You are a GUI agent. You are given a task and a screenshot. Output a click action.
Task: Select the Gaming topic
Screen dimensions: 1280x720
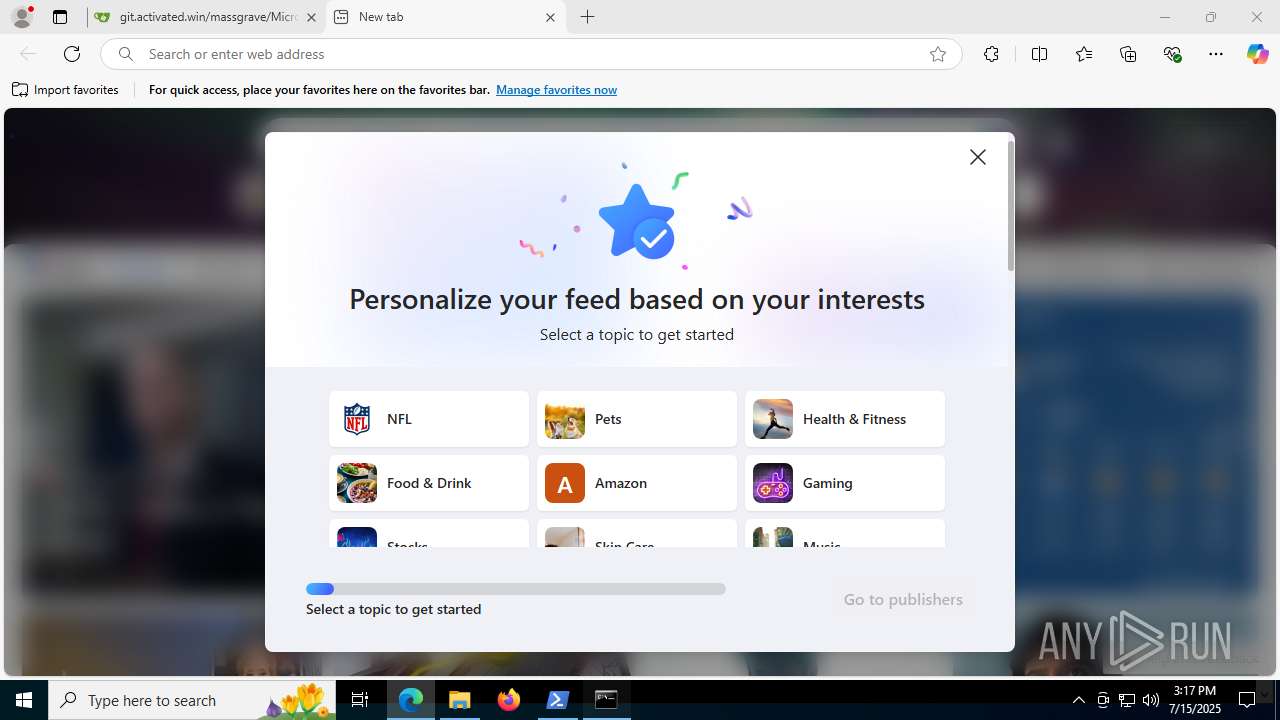[845, 483]
